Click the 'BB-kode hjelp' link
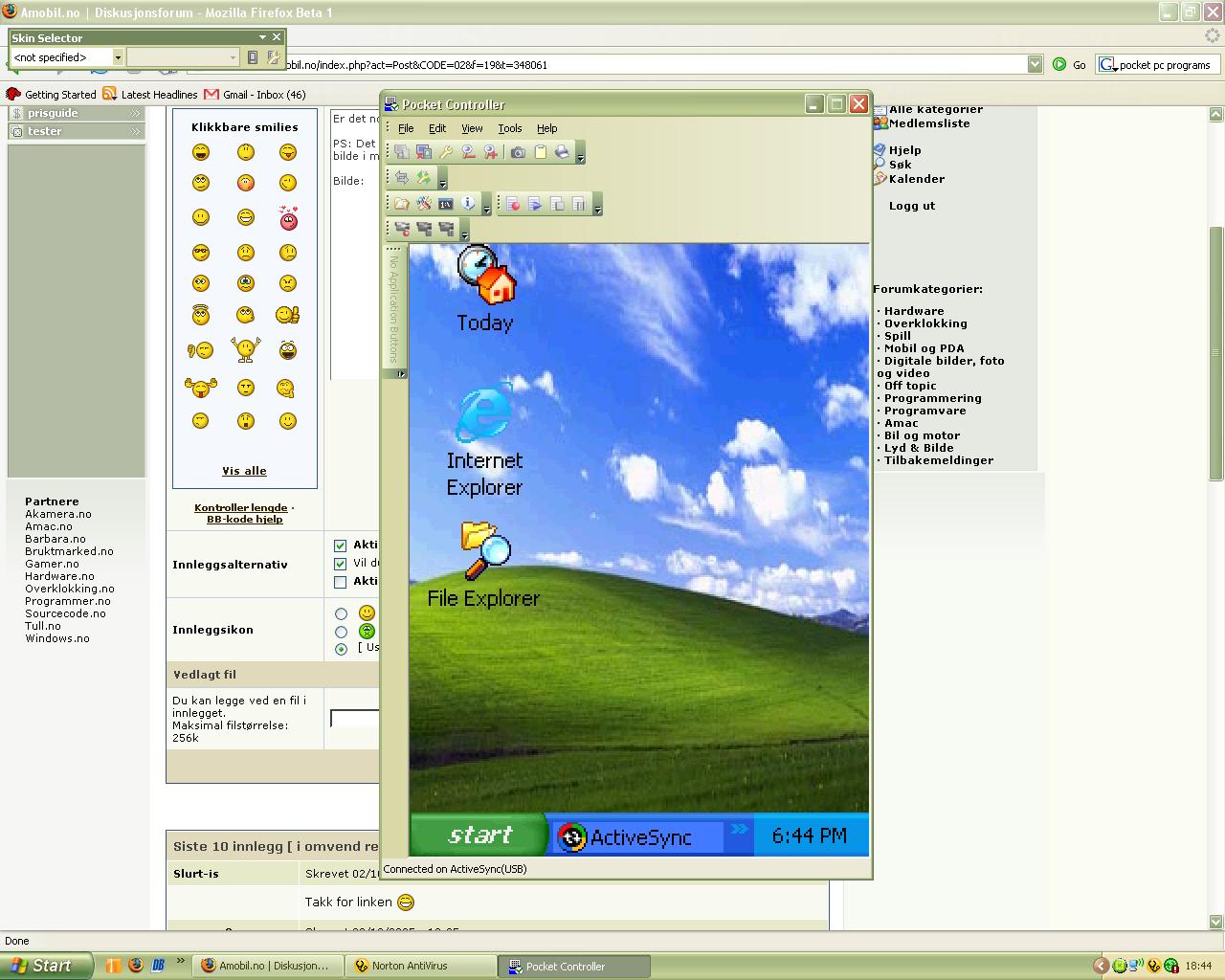The width and height of the screenshot is (1225, 980). 245,520
